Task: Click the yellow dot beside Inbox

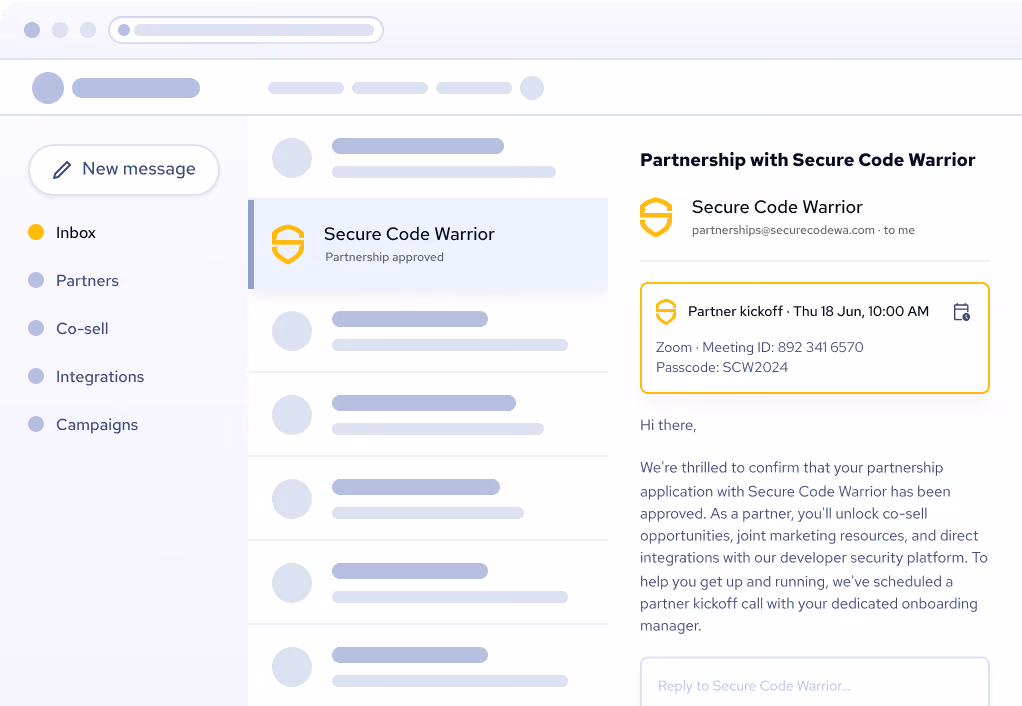Action: pos(36,232)
